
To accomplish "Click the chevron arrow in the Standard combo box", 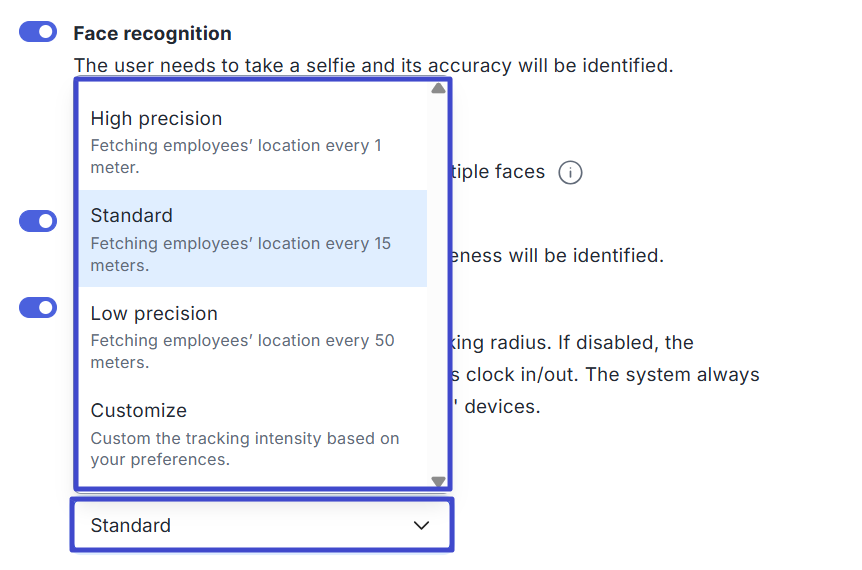I will click(x=421, y=525).
